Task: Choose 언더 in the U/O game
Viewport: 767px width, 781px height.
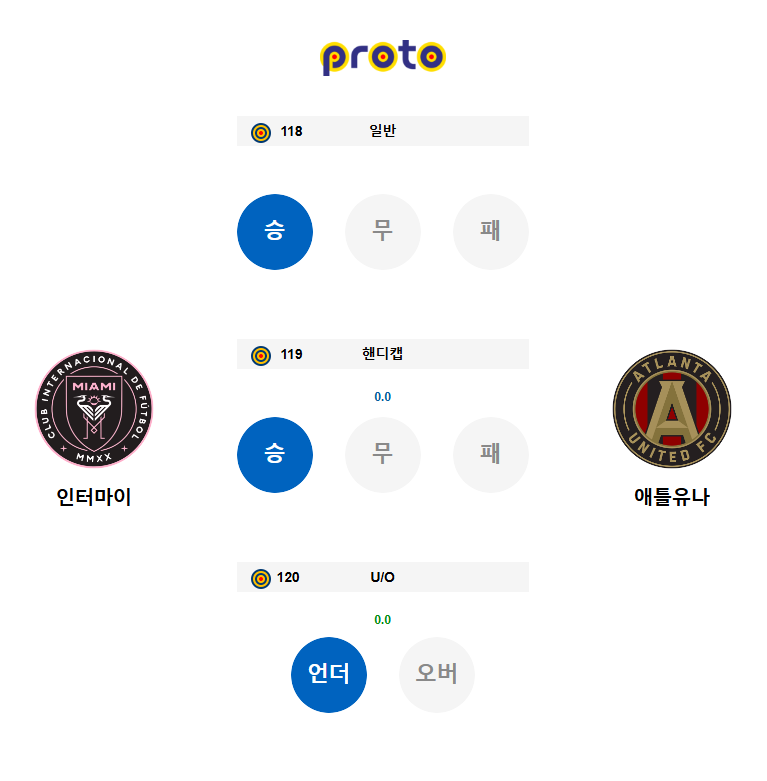Action: click(x=329, y=675)
